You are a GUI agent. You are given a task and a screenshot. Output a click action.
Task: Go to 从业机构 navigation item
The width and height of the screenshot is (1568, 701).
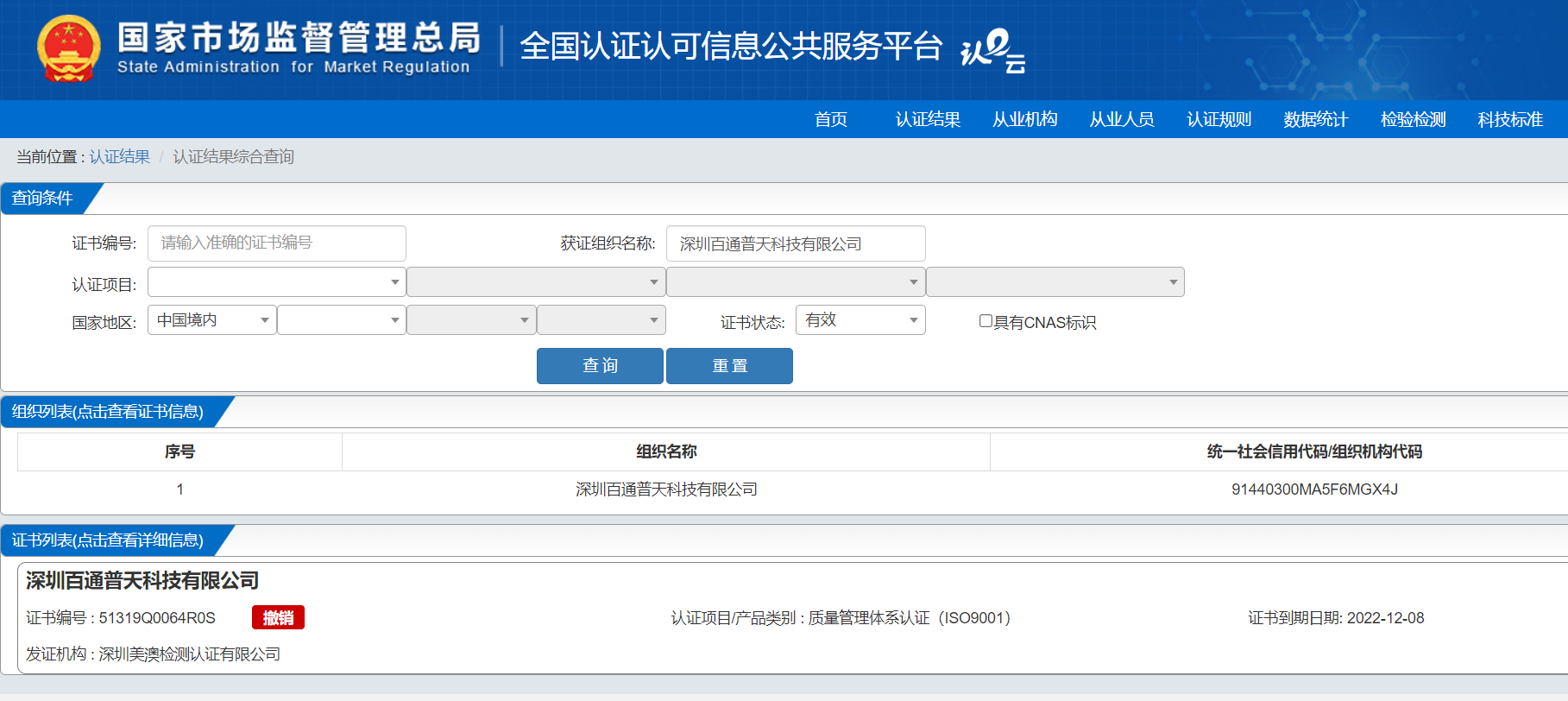pyautogui.click(x=1025, y=119)
